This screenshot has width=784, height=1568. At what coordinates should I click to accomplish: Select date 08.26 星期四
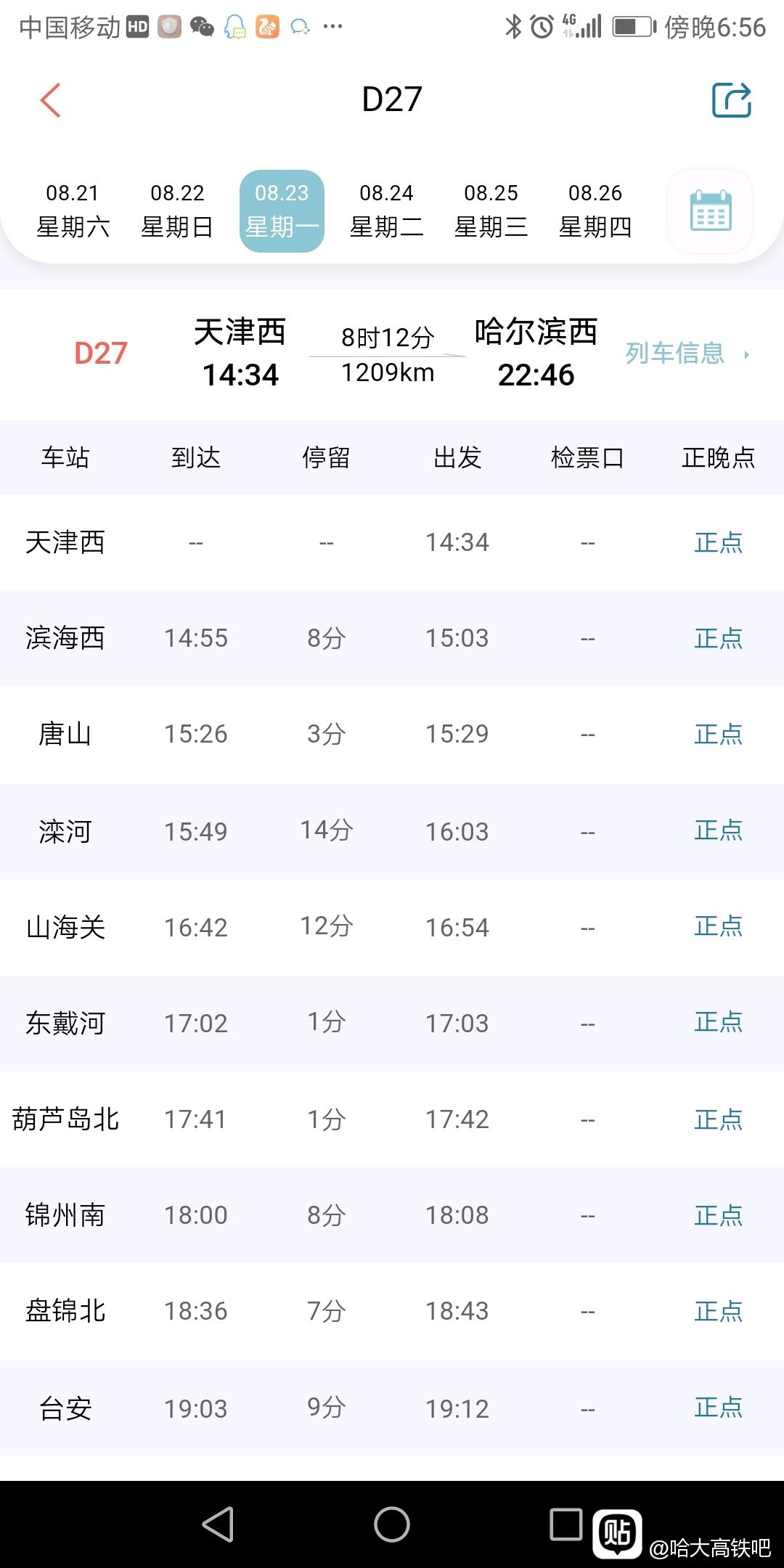pos(595,211)
